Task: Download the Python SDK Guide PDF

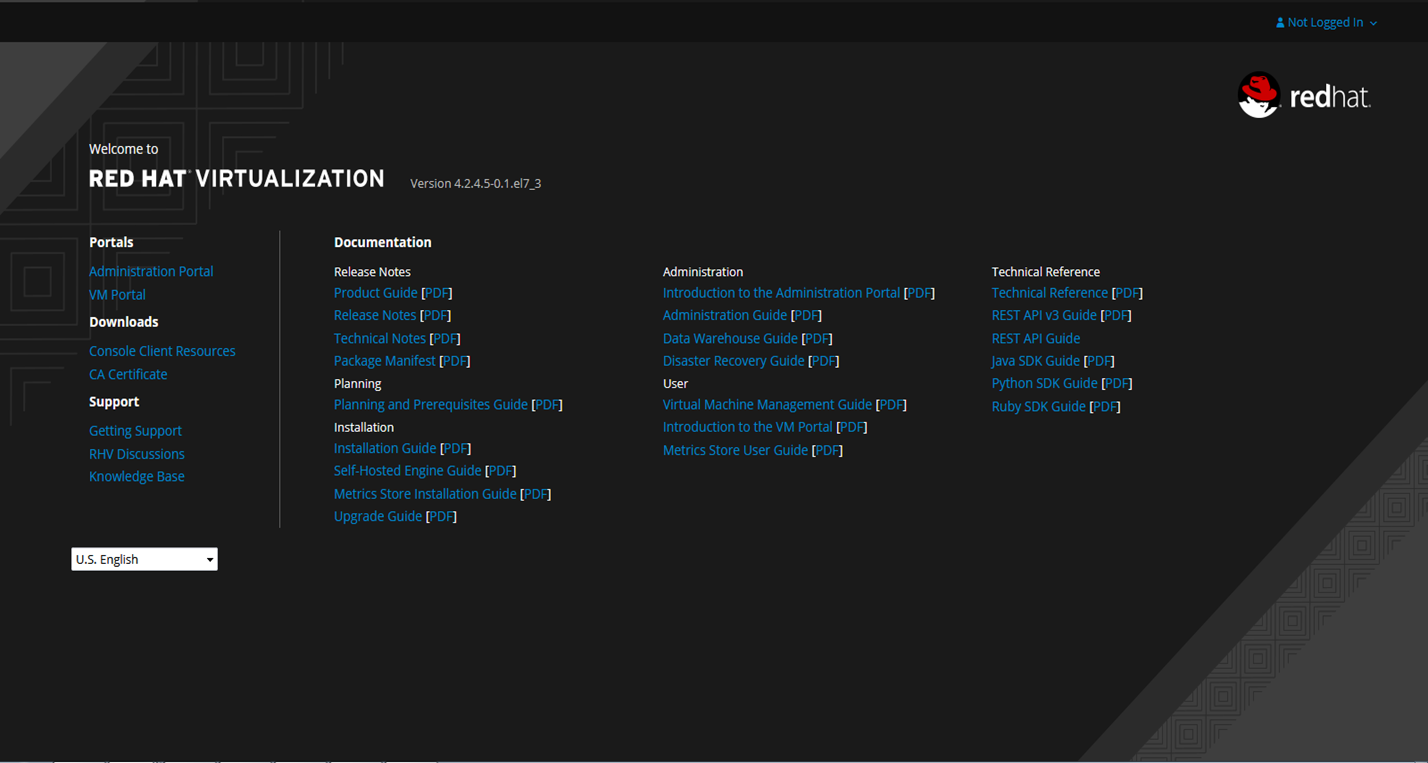Action: pos(1116,383)
